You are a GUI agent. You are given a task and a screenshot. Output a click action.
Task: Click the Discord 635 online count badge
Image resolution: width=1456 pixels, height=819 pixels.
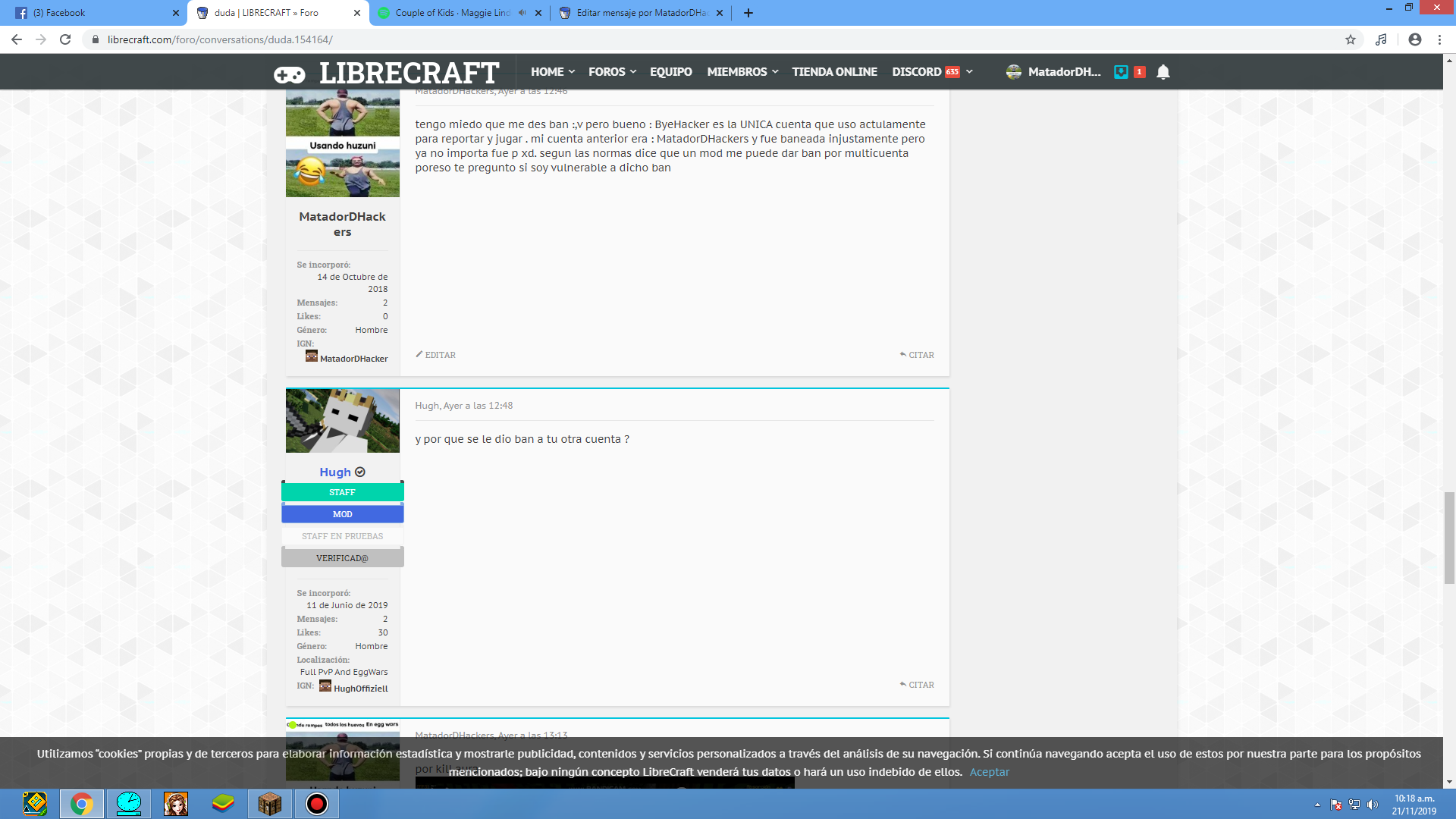point(952,72)
